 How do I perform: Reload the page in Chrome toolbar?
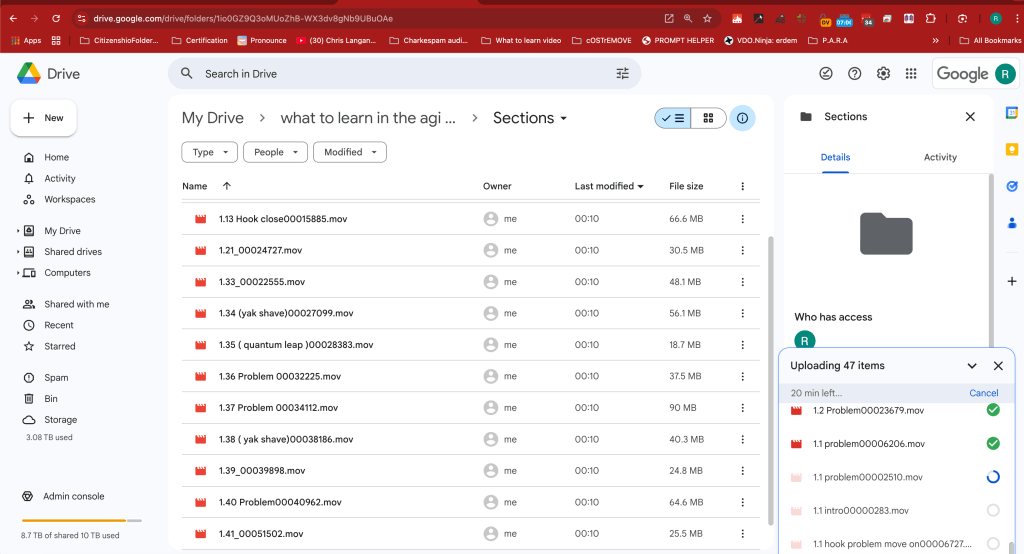(x=56, y=18)
